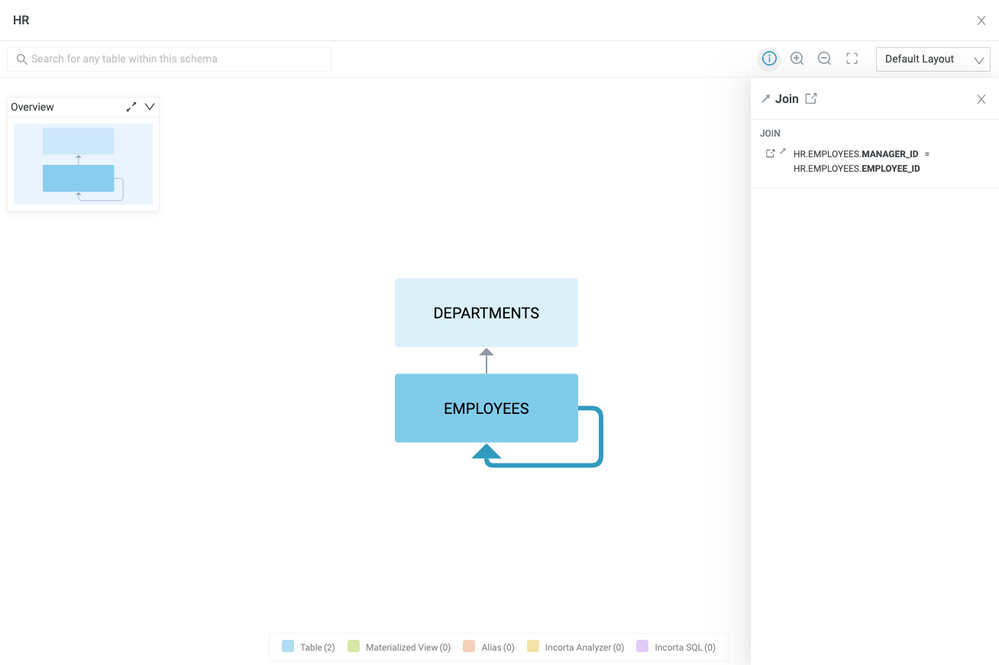This screenshot has width=999, height=665.
Task: Click the Overview minimap thumbnail
Action: point(83,164)
